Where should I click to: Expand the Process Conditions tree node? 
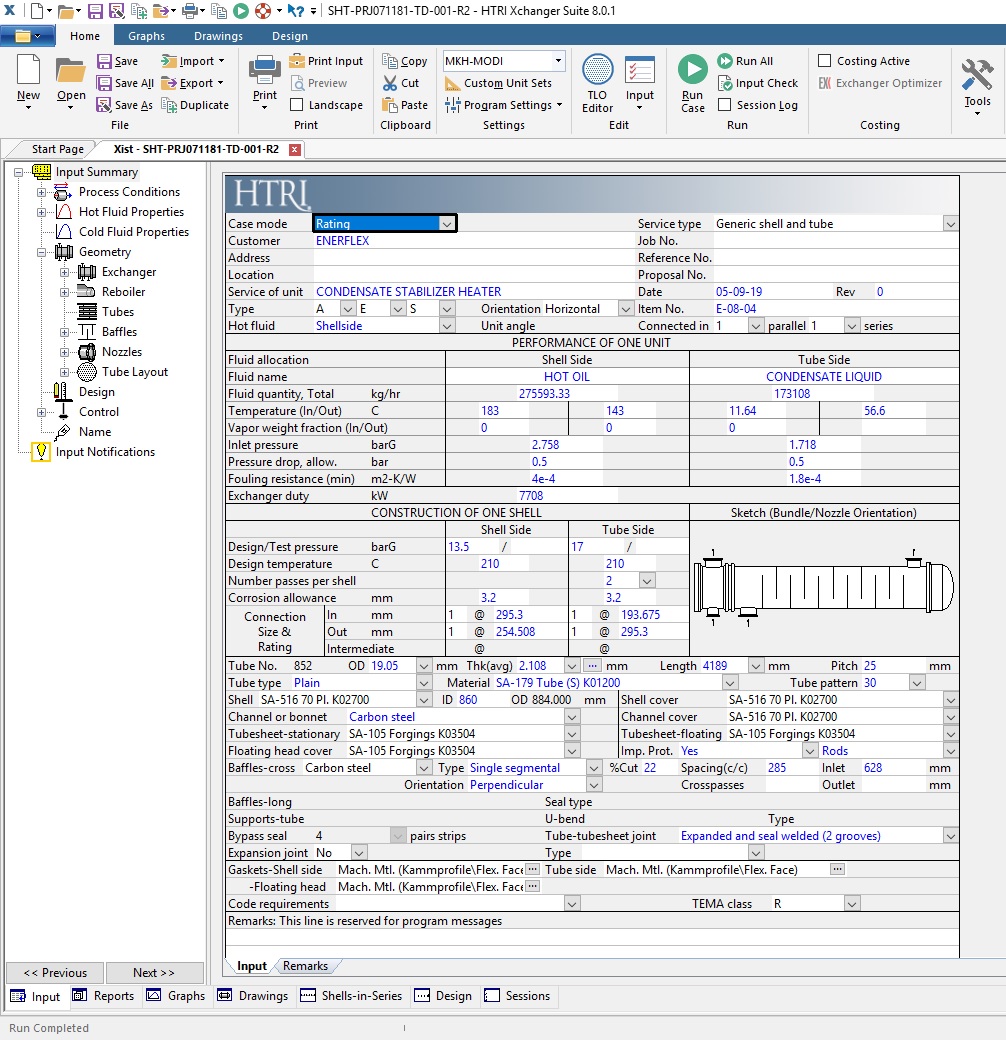click(41, 192)
